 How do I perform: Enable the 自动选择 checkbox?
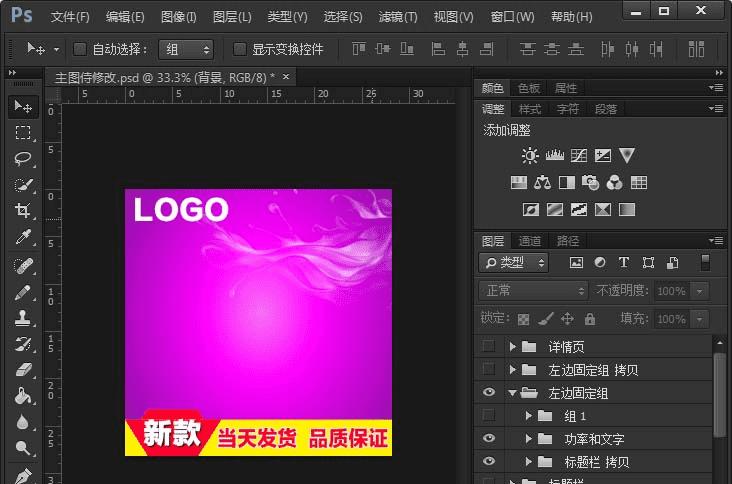[x=80, y=49]
